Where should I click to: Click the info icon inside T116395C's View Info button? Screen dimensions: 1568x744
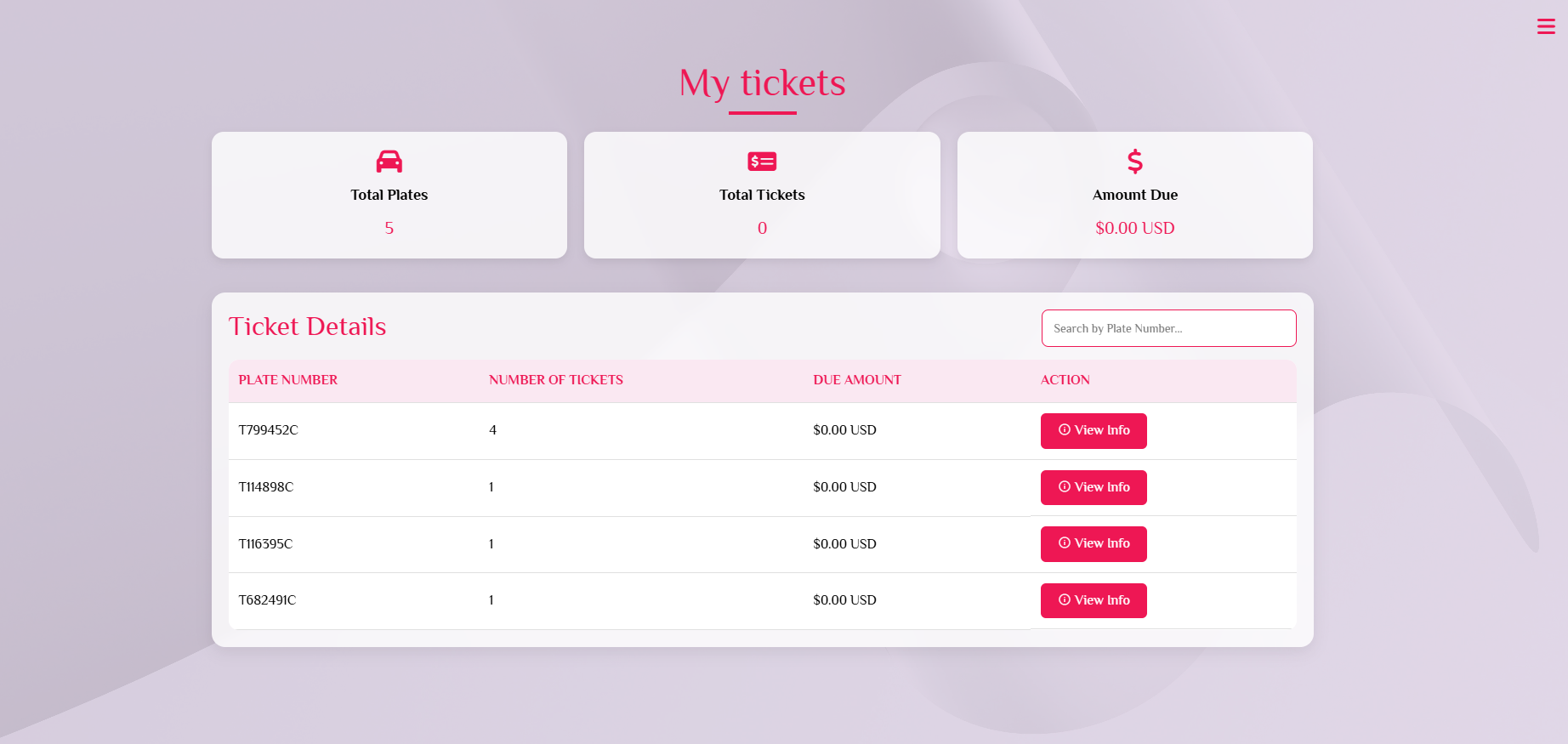tap(1065, 543)
